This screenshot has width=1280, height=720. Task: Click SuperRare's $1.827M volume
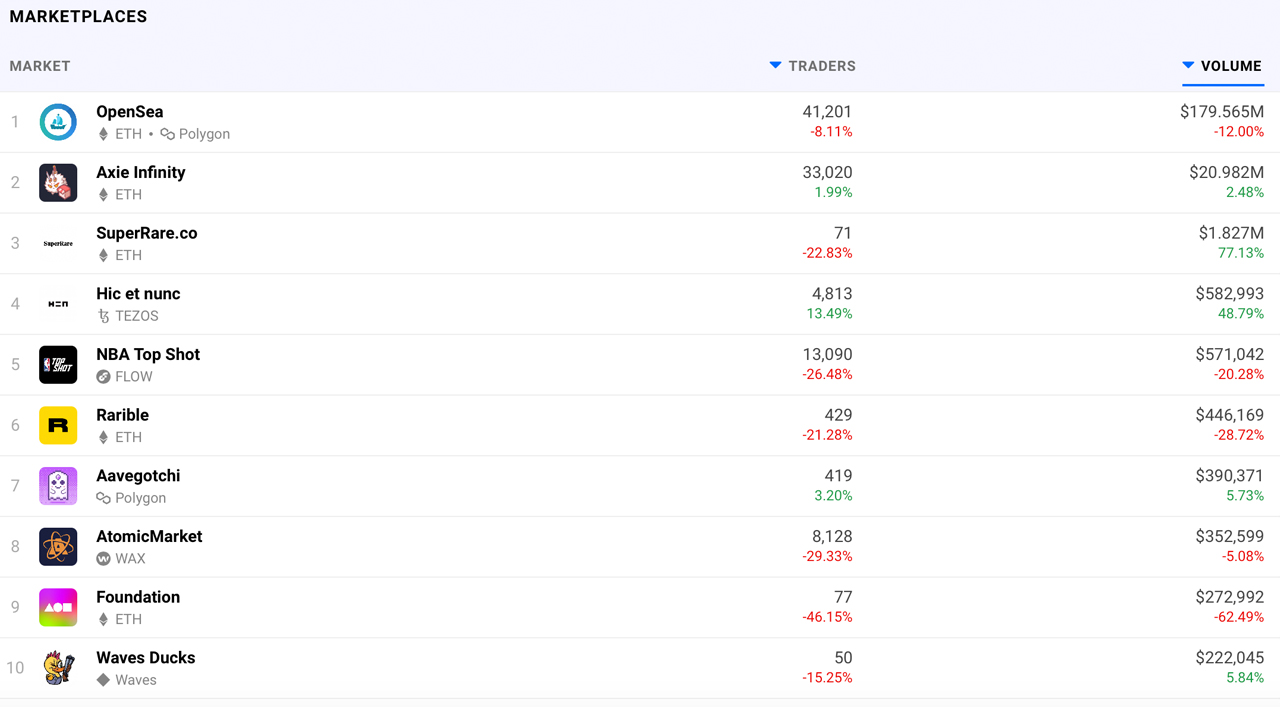[x=1231, y=233]
